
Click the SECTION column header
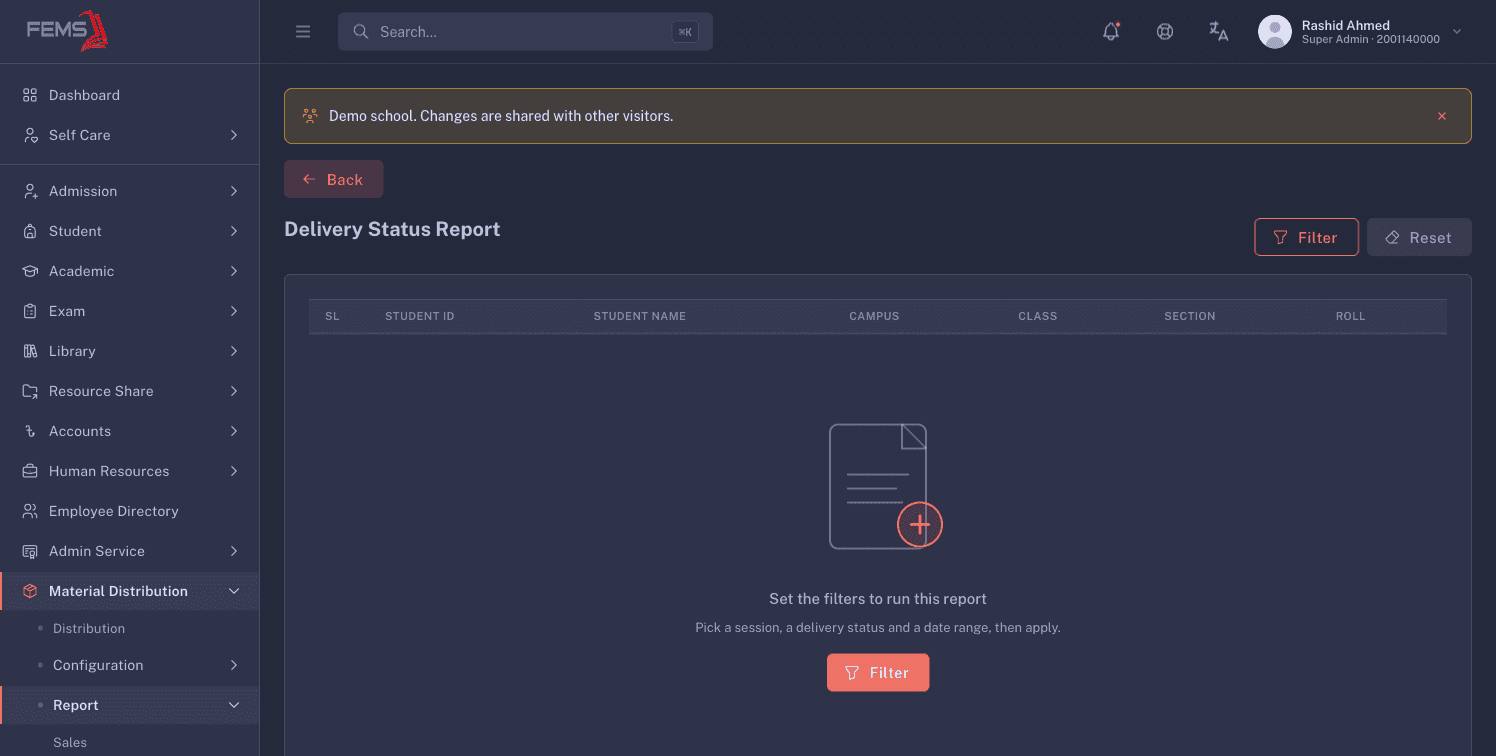click(1190, 316)
